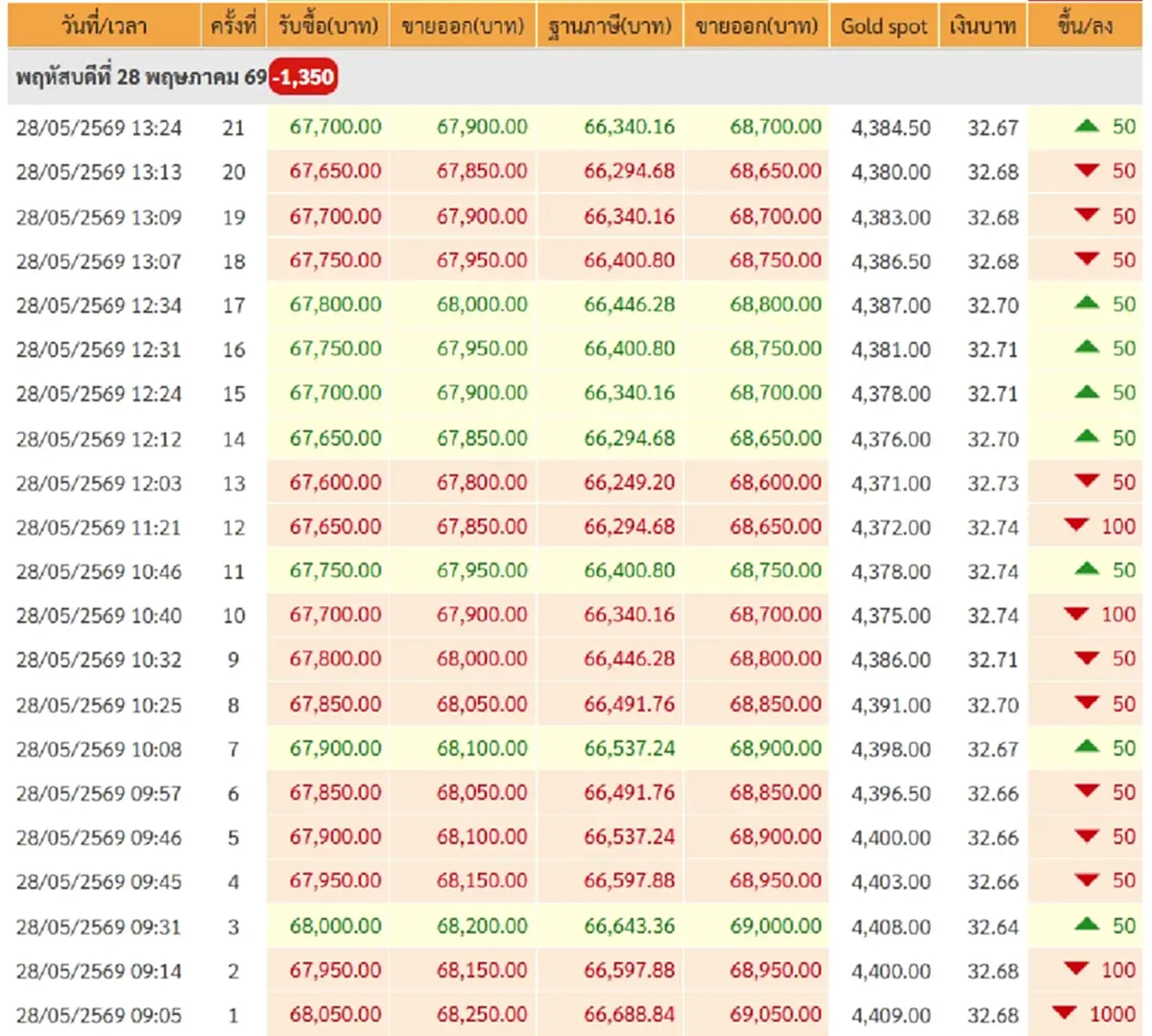Click the red down arrow in the 12:03 row
1152x1036 pixels.
coord(1087,481)
